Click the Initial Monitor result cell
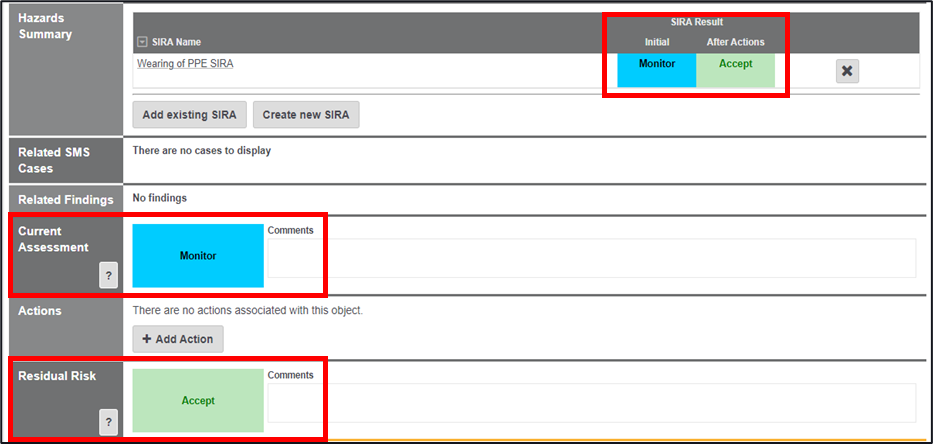The image size is (933, 444). pyautogui.click(x=657, y=64)
